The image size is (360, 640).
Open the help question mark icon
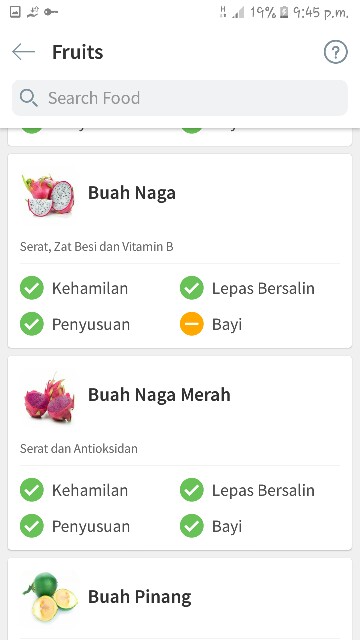point(336,52)
